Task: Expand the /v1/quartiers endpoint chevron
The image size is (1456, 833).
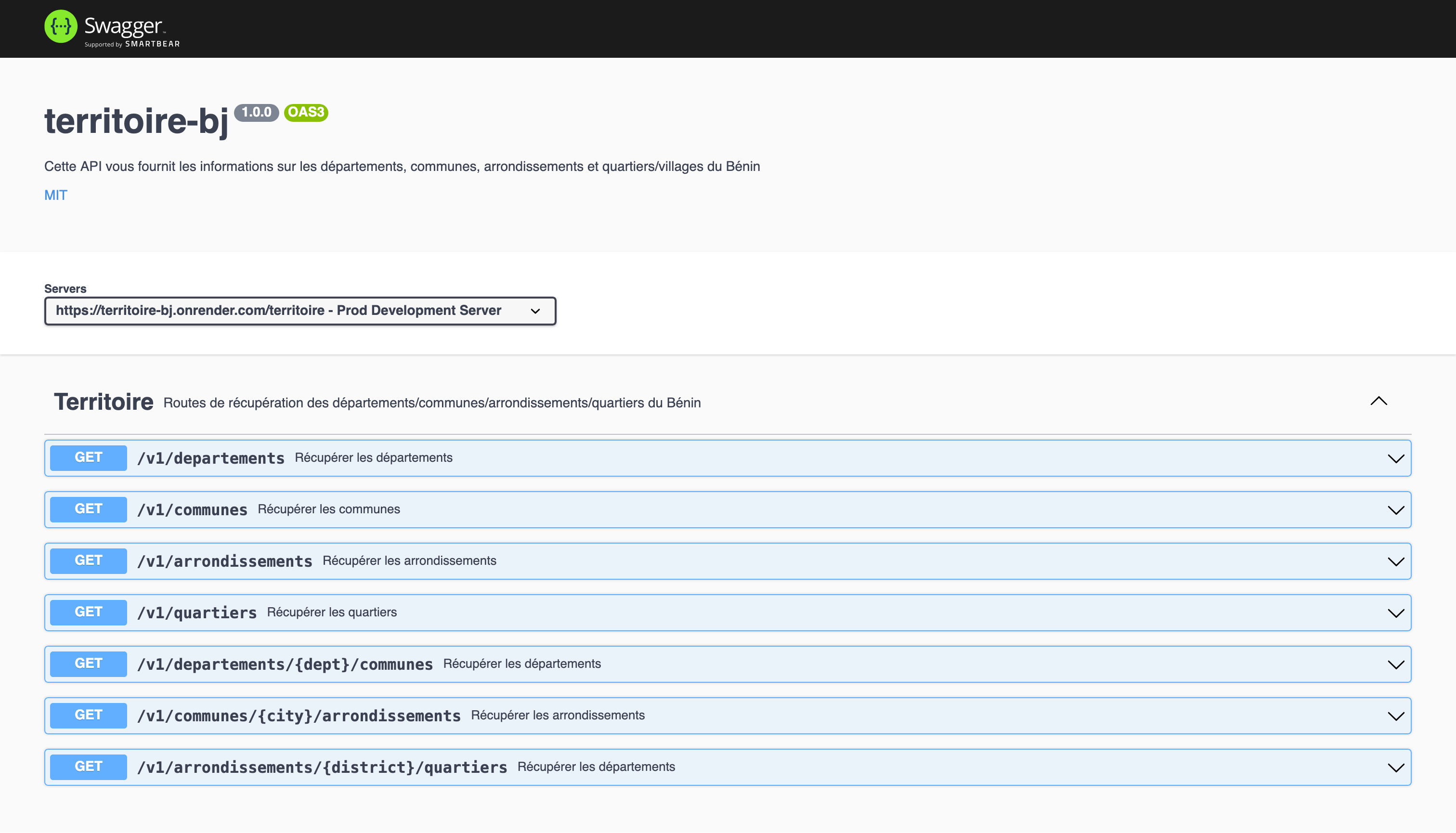Action: point(1395,613)
